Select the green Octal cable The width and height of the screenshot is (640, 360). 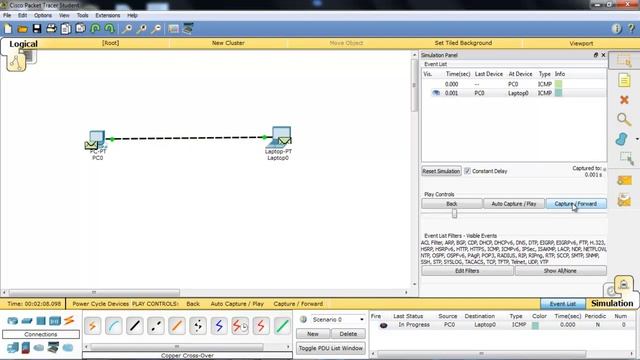pyautogui.click(x=282, y=326)
